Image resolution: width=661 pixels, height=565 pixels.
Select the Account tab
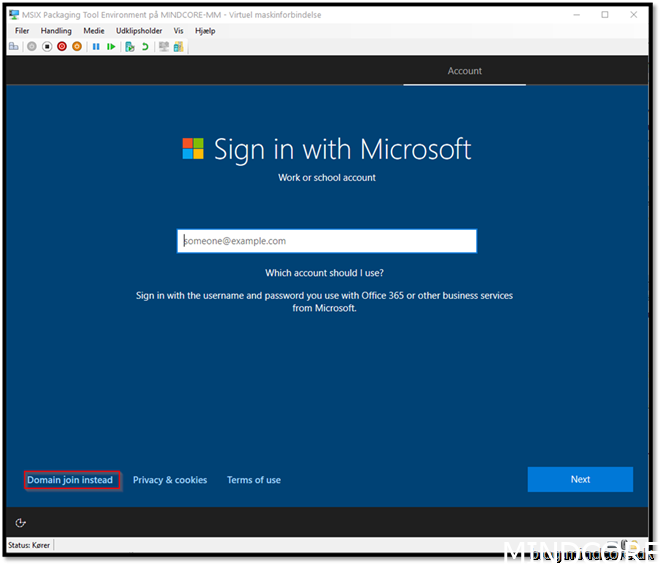464,71
